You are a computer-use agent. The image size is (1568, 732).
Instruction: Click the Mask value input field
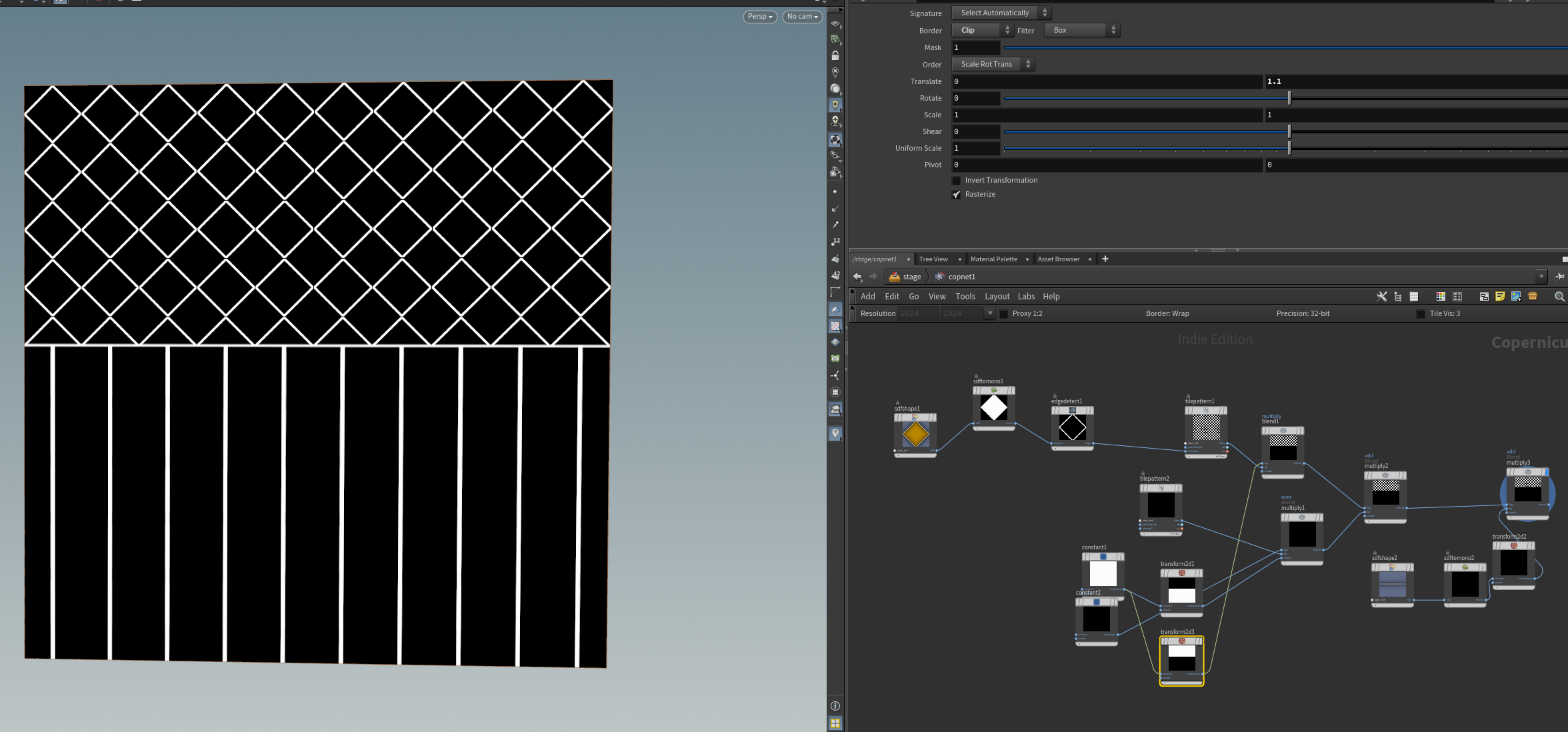coord(976,47)
